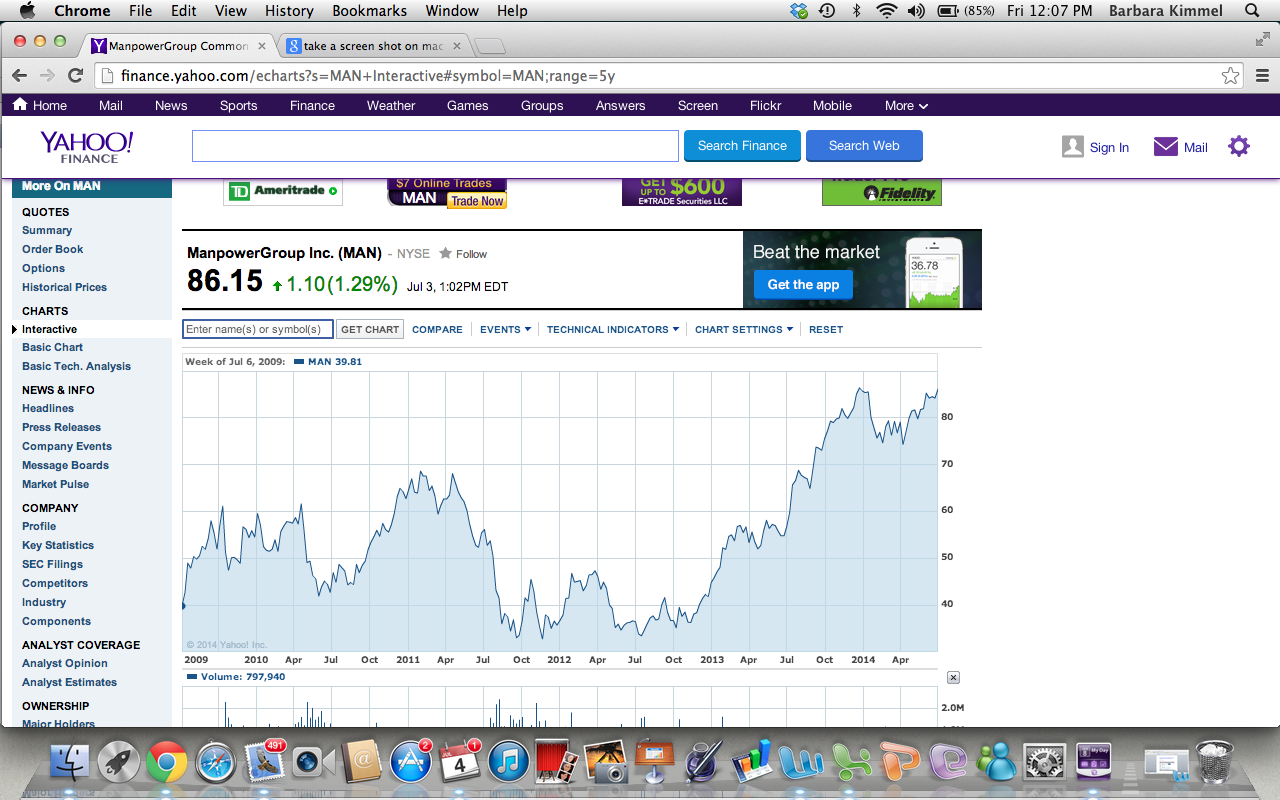Click the Bluetooth menu bar icon

point(856,11)
